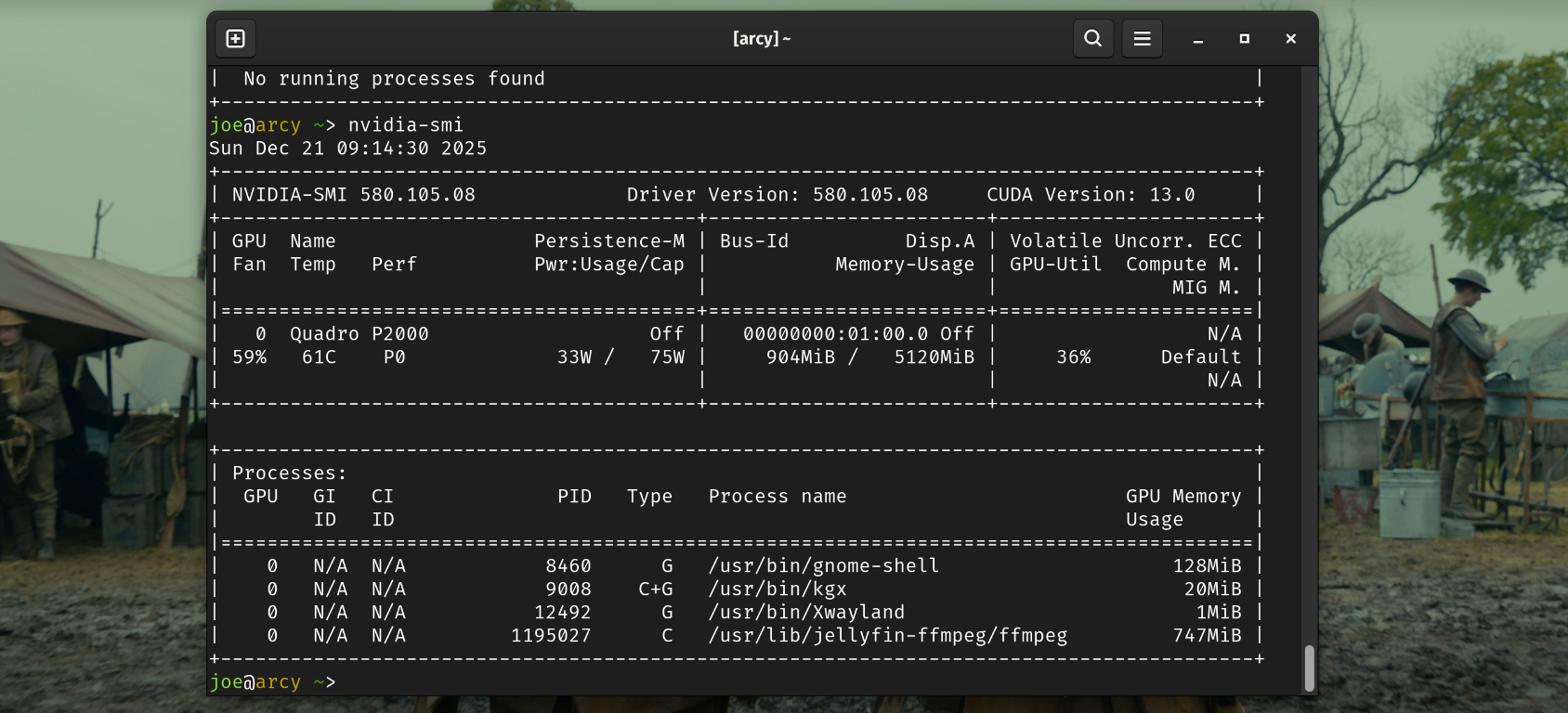Click the Quadro P2000 GPU name
This screenshot has width=1568, height=713.
pos(359,334)
